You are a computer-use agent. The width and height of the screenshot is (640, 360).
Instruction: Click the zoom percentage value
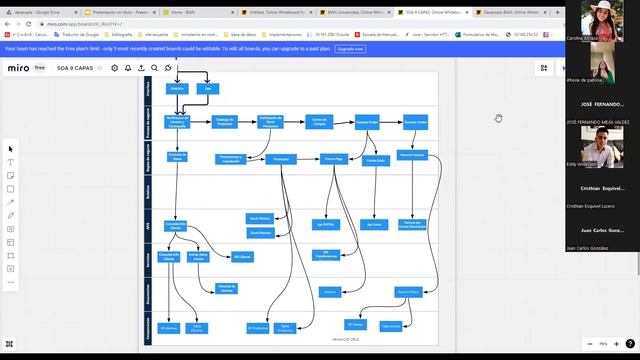click(x=603, y=344)
